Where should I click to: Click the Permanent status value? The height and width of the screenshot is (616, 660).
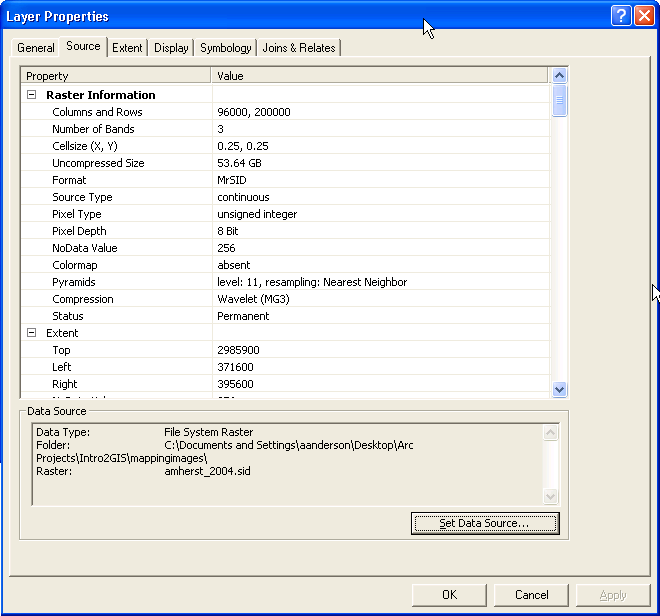[x=243, y=316]
